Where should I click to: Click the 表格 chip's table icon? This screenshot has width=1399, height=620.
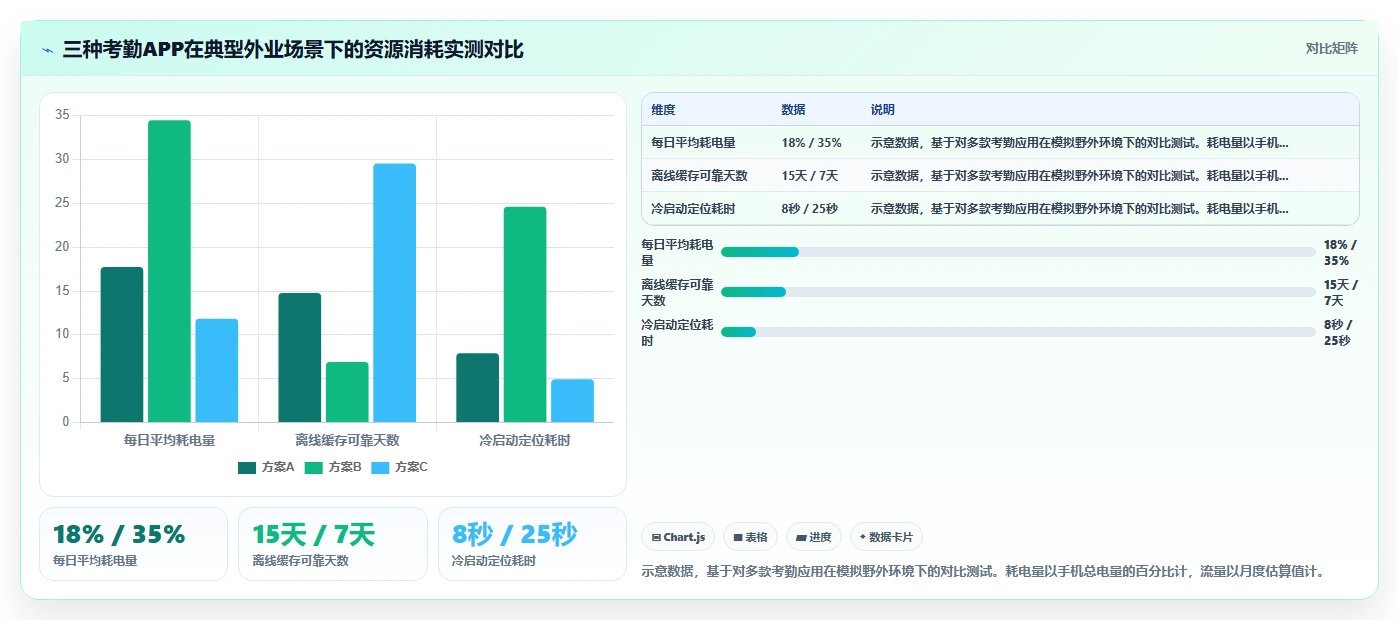click(738, 537)
